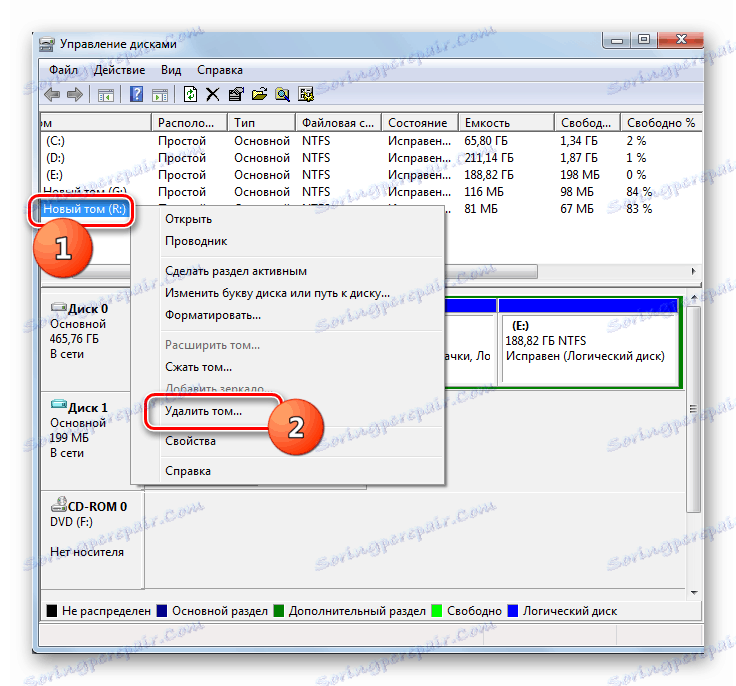
Task: Click the green Дополнительный раздел legend swatch
Action: [279, 611]
